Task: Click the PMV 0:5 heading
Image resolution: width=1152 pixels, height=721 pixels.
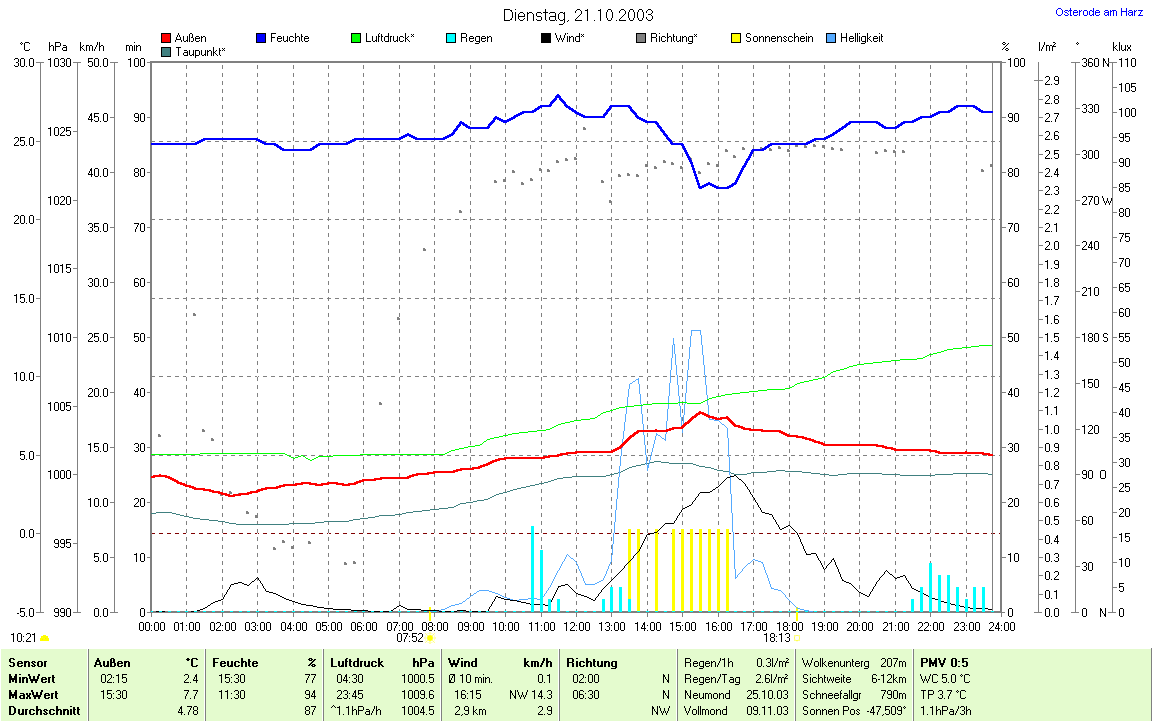Action: [943, 663]
